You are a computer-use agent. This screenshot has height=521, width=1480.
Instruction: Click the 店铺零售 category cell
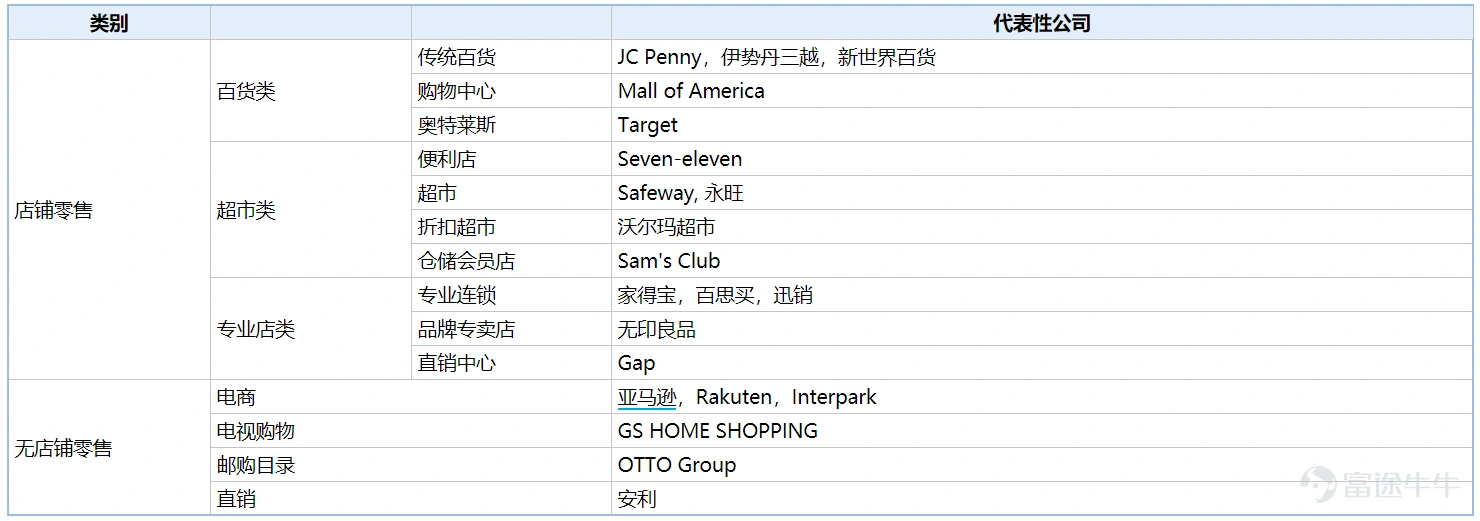click(x=109, y=210)
